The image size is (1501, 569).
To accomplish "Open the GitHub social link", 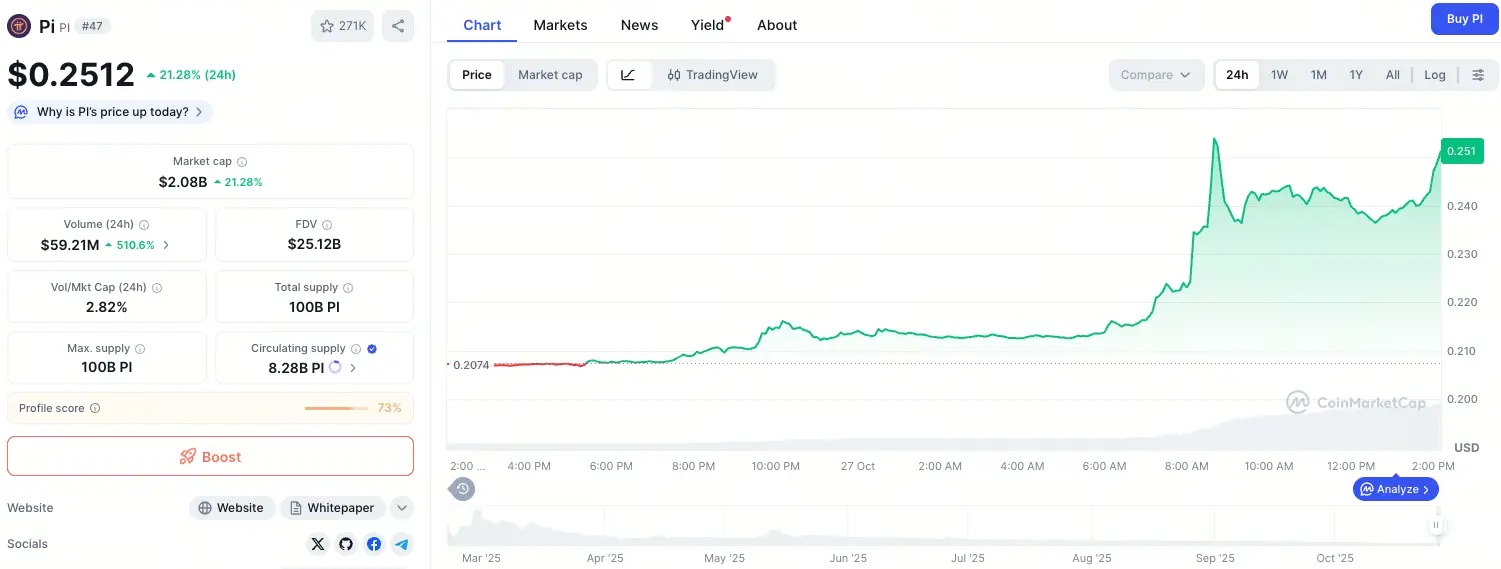I will click(346, 544).
